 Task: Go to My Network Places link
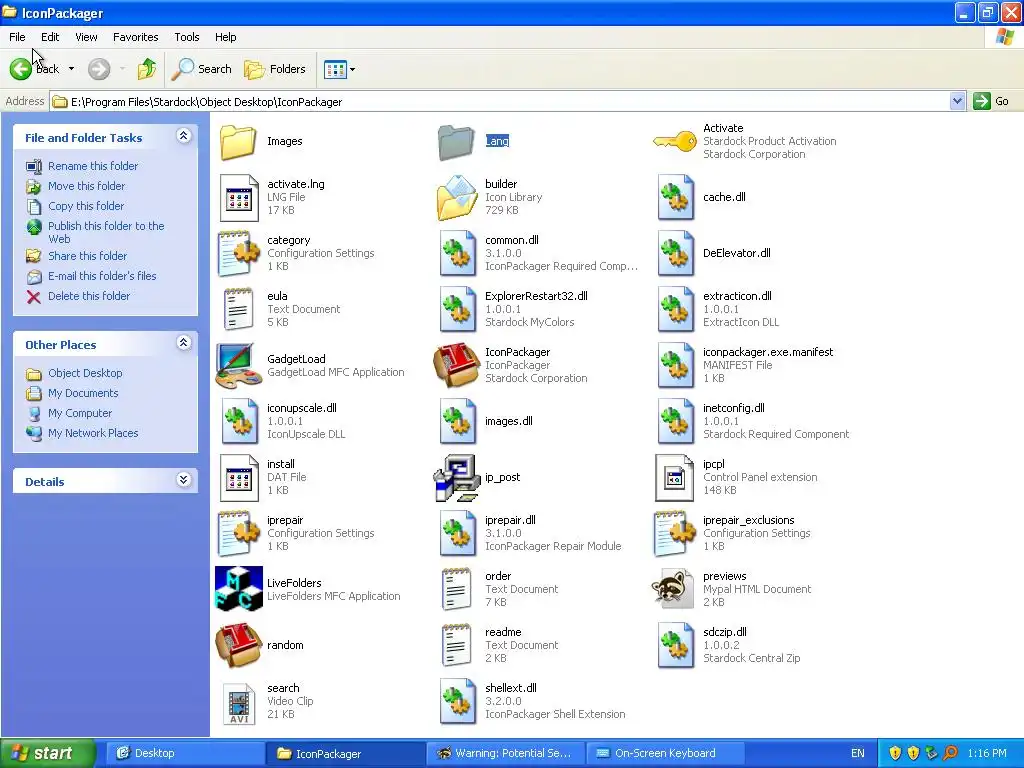click(93, 433)
